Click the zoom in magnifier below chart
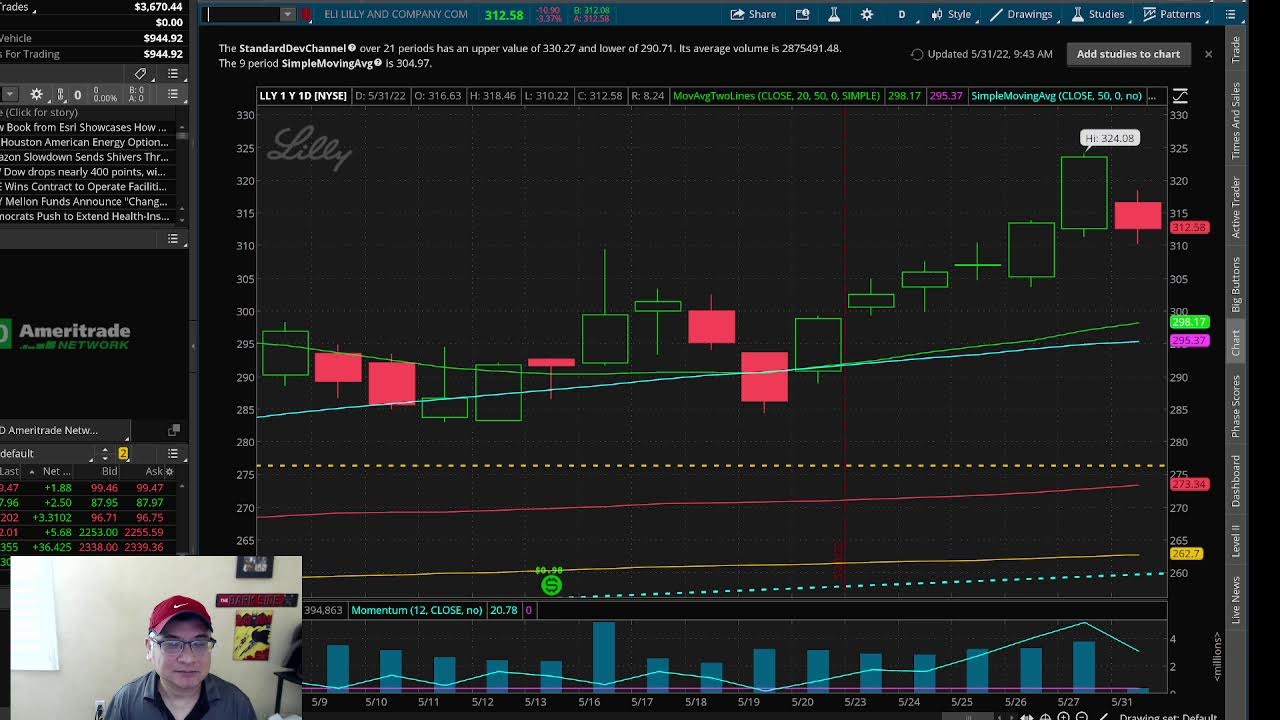This screenshot has height=720, width=1280. tap(1064, 717)
